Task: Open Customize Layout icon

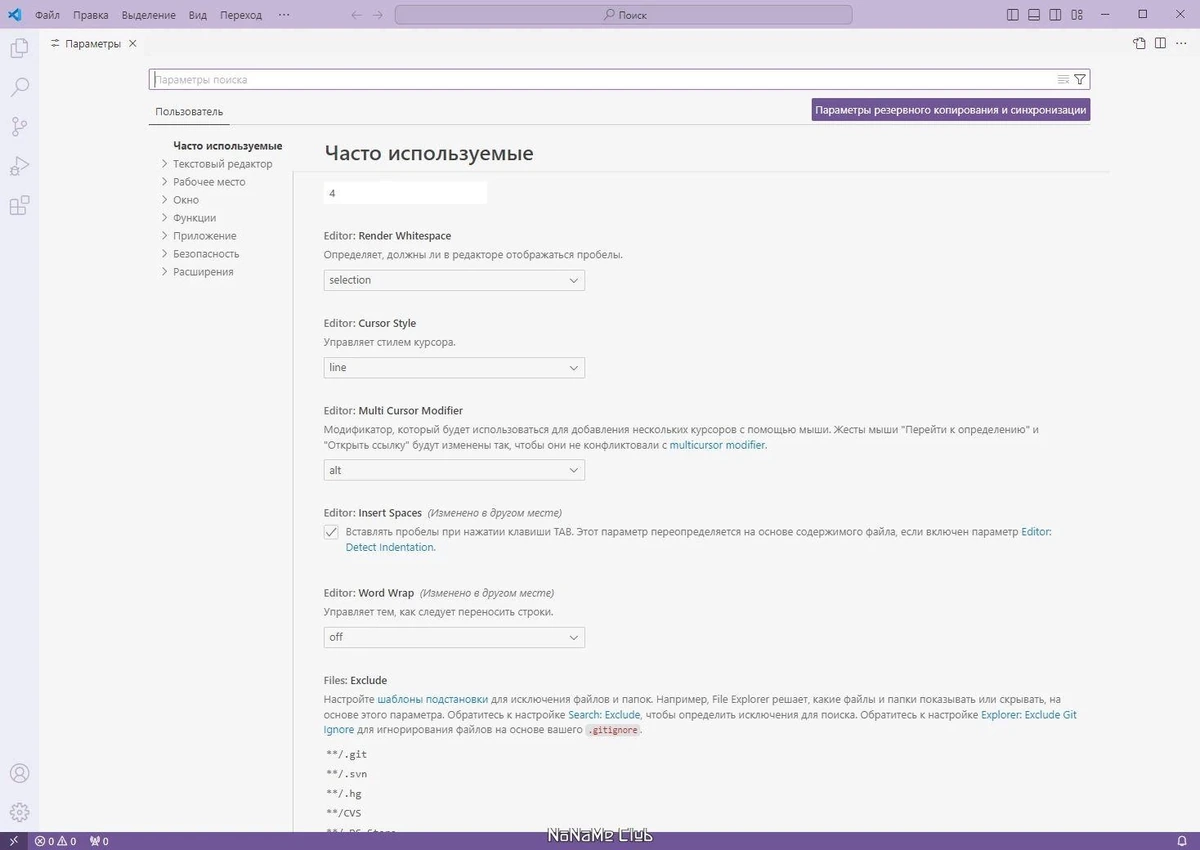Action: tap(1076, 15)
